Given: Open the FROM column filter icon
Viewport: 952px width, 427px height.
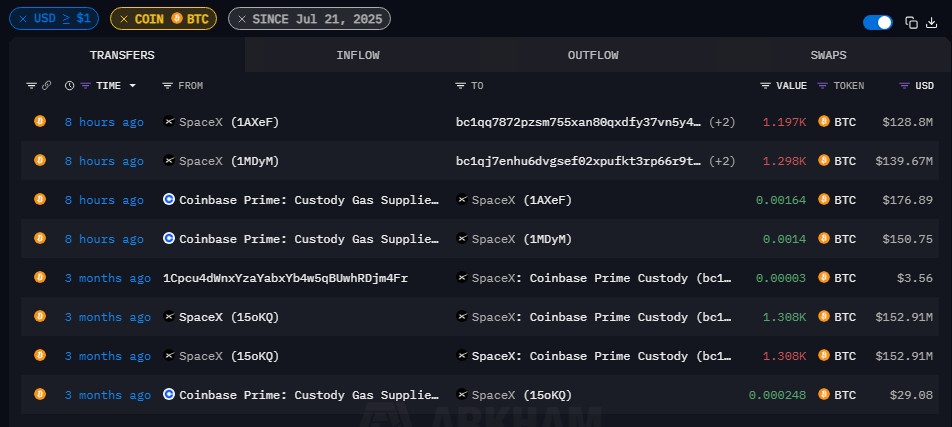Looking at the screenshot, I should coord(167,86).
